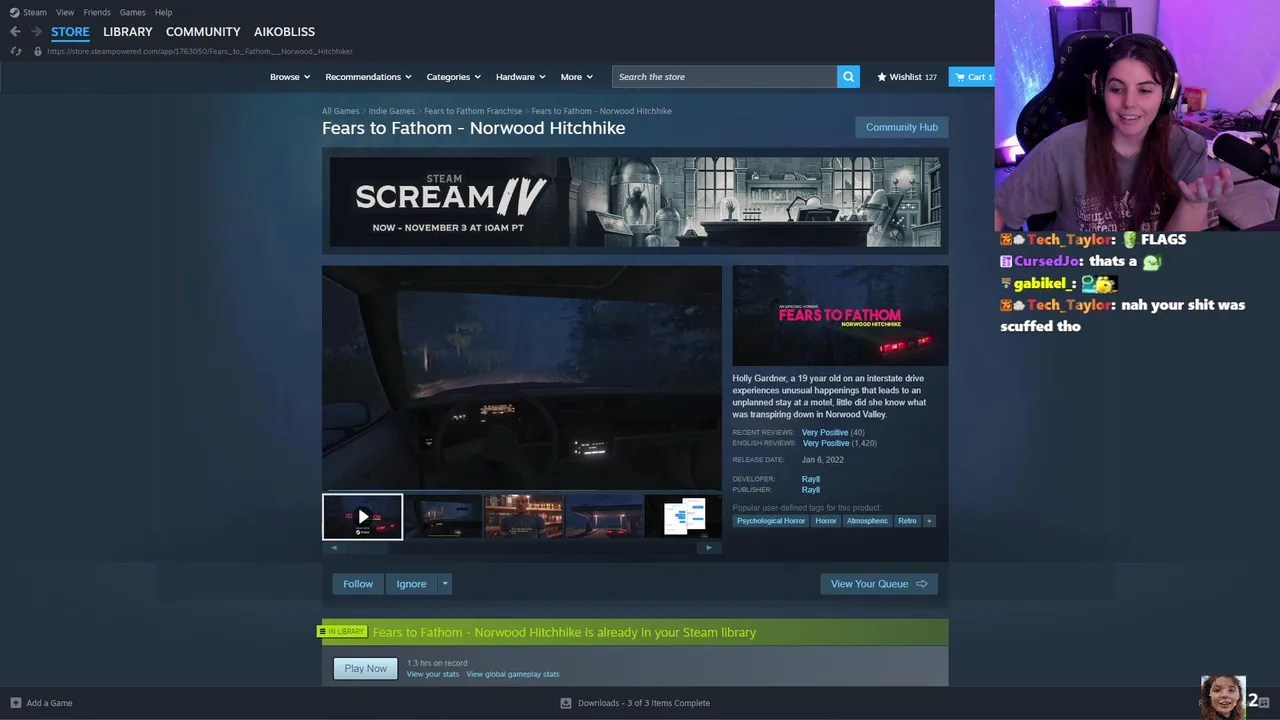1280x720 pixels.
Task: Open the All Games breadcrumb
Action: coord(340,111)
